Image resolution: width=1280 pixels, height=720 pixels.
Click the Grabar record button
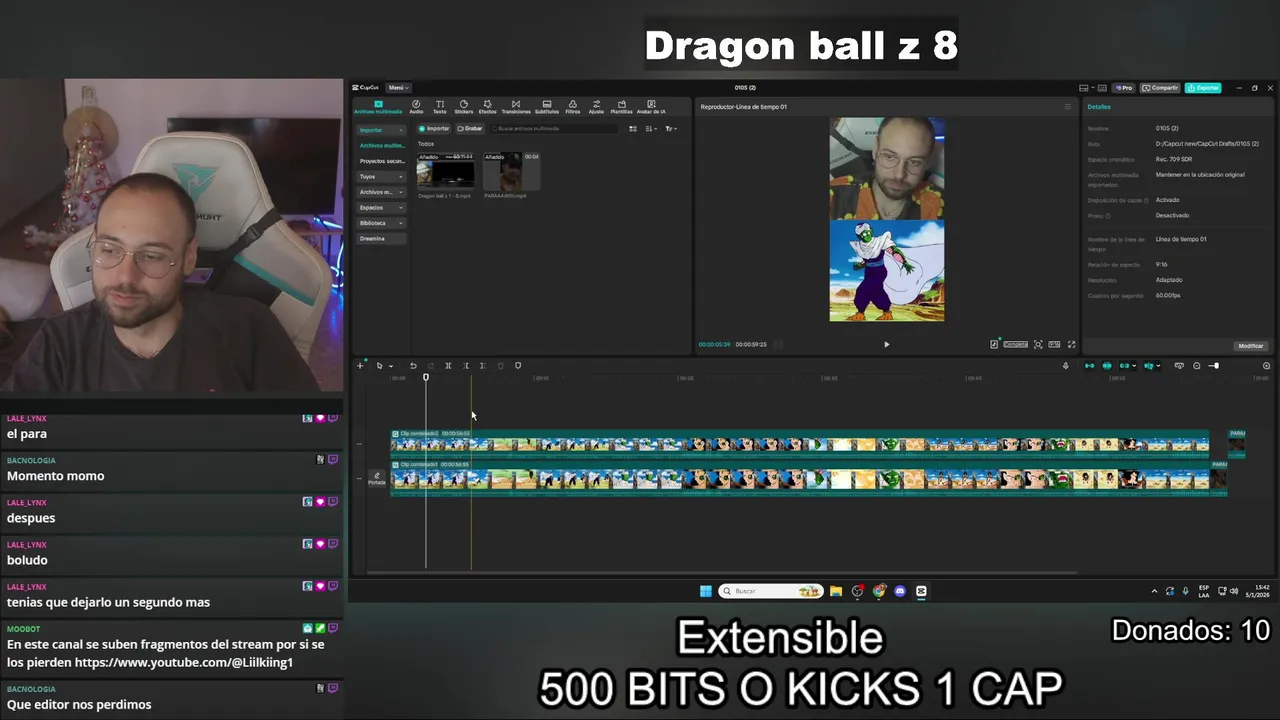click(x=470, y=128)
